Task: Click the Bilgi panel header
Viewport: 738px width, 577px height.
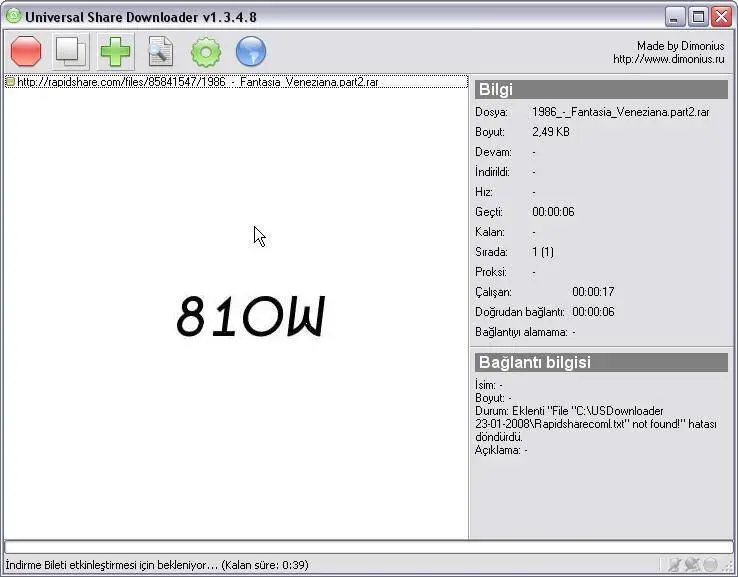Action: (x=601, y=89)
